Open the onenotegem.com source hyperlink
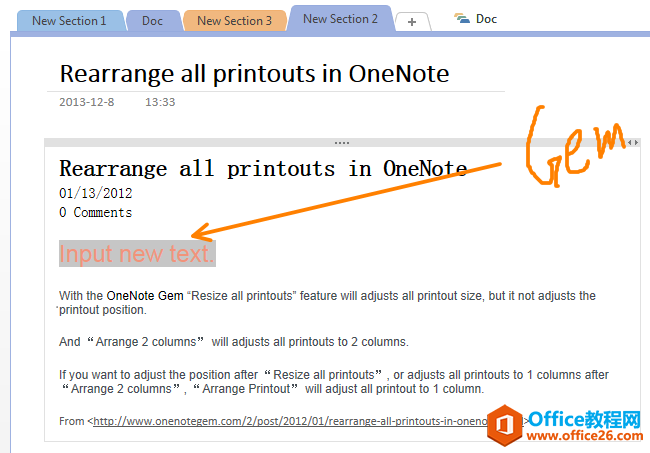 pos(290,421)
